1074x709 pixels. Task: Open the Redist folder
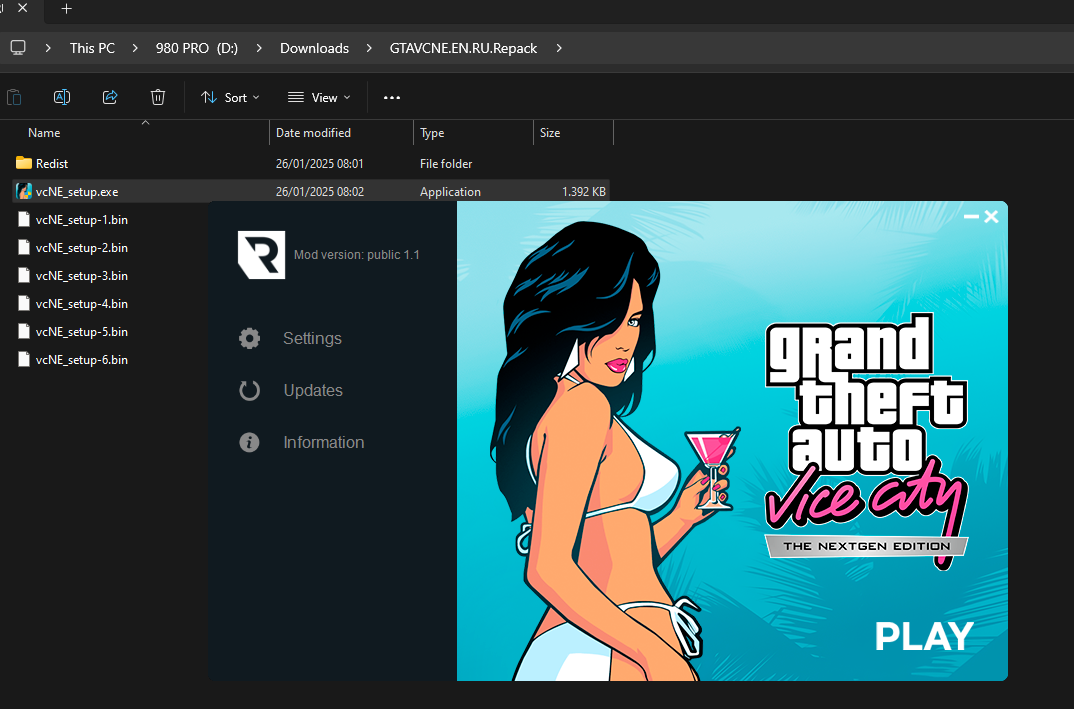click(52, 163)
